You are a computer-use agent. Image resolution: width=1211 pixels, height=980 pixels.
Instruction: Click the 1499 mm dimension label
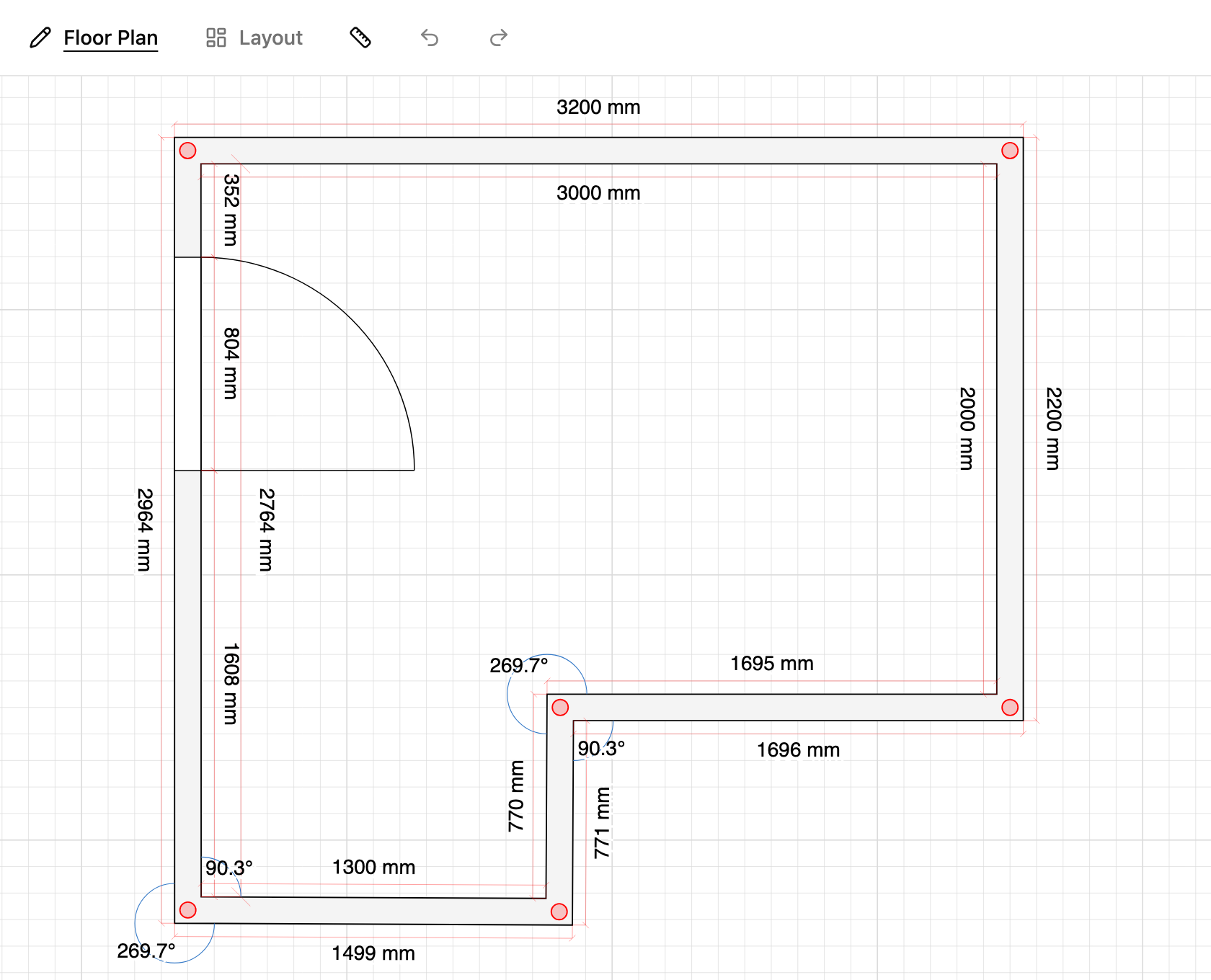point(373,953)
